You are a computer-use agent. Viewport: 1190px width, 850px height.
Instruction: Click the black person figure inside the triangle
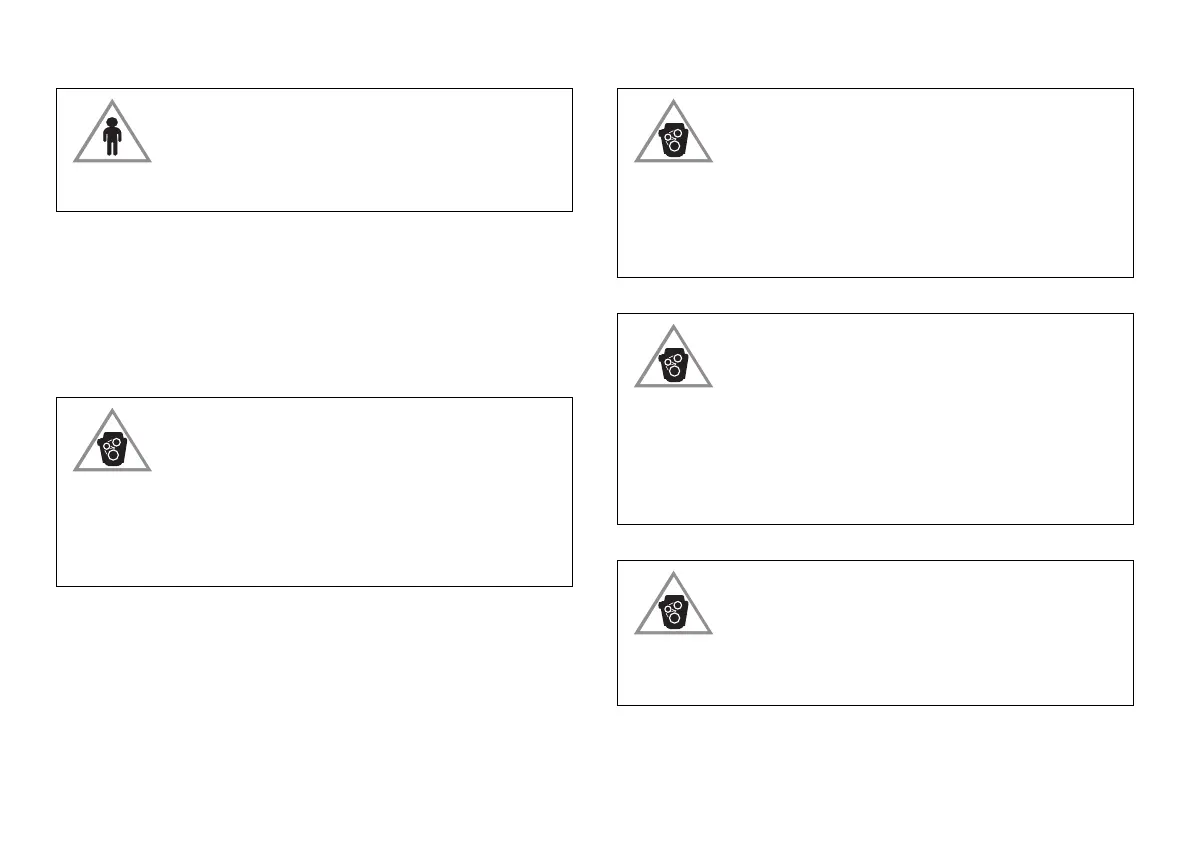point(112,137)
